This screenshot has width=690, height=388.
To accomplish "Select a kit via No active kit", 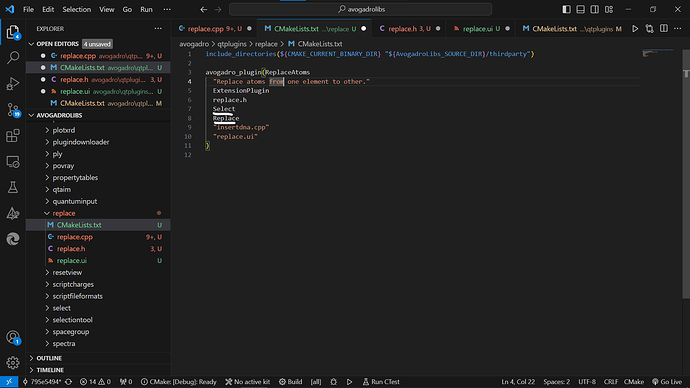I will 248,382.
